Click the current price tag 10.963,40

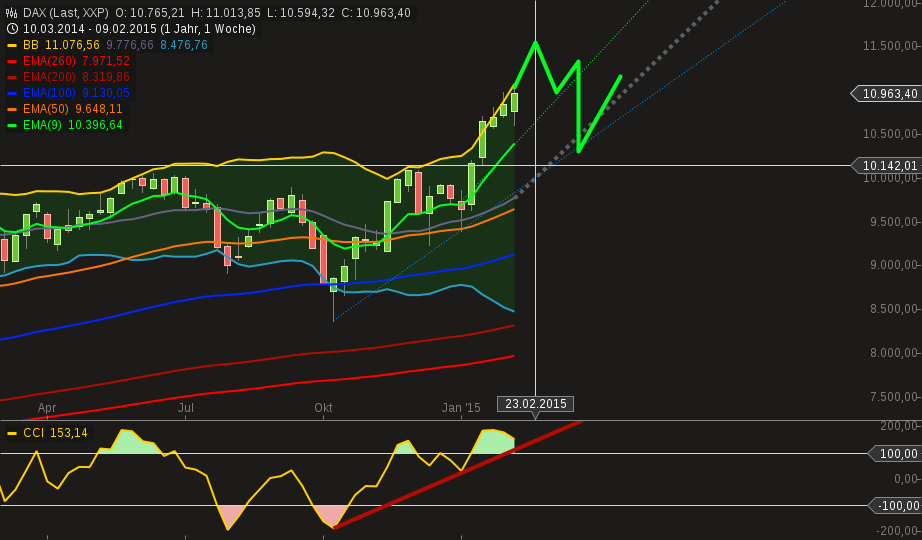[x=886, y=94]
